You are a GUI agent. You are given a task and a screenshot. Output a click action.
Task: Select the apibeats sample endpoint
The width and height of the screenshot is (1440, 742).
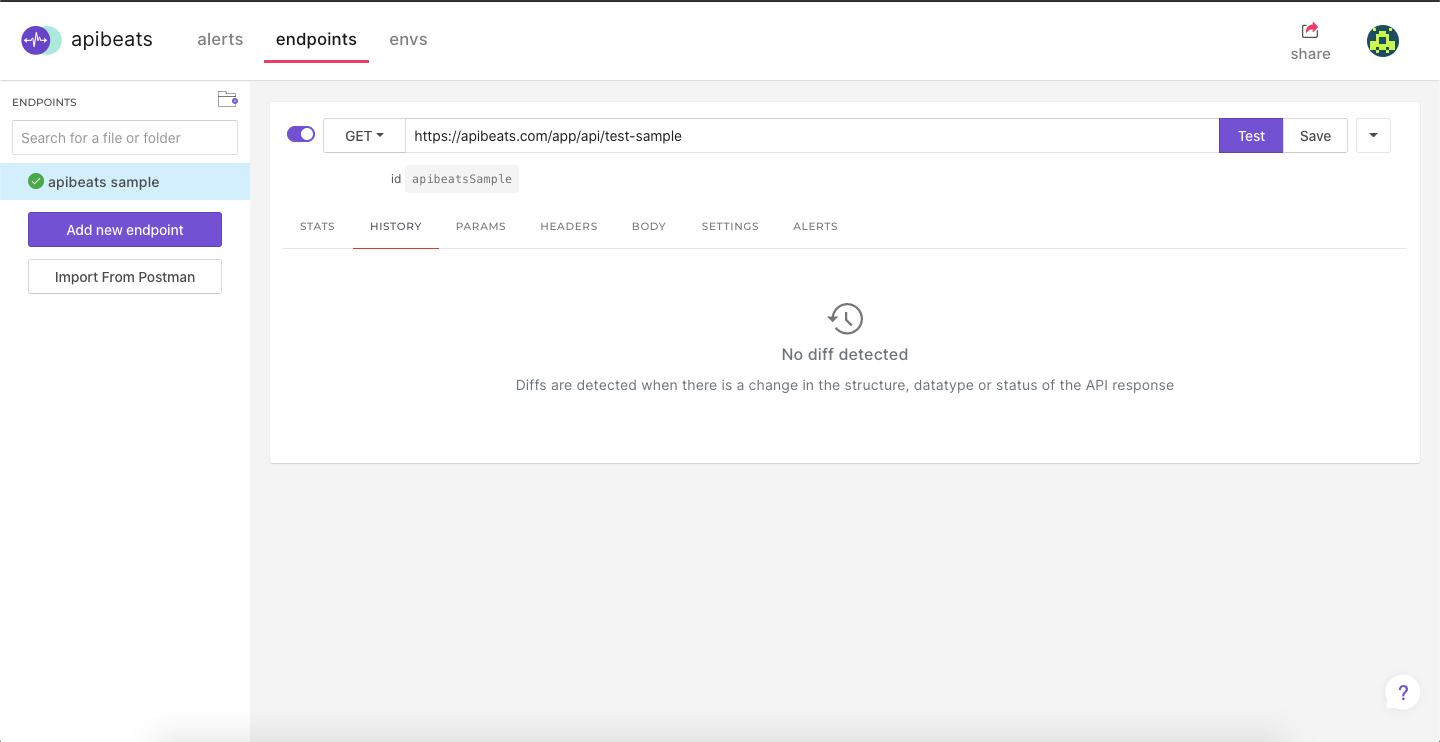(125, 182)
